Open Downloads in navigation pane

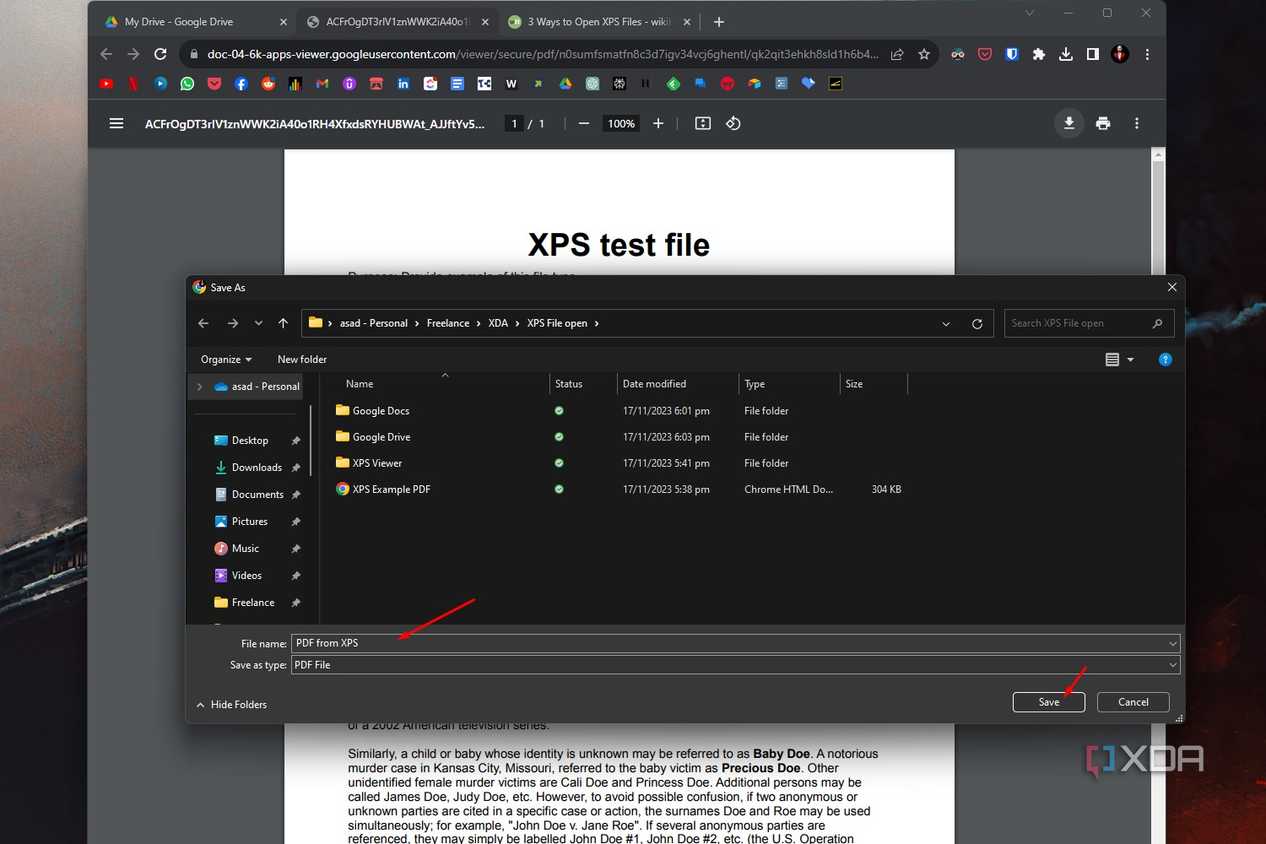click(256, 467)
